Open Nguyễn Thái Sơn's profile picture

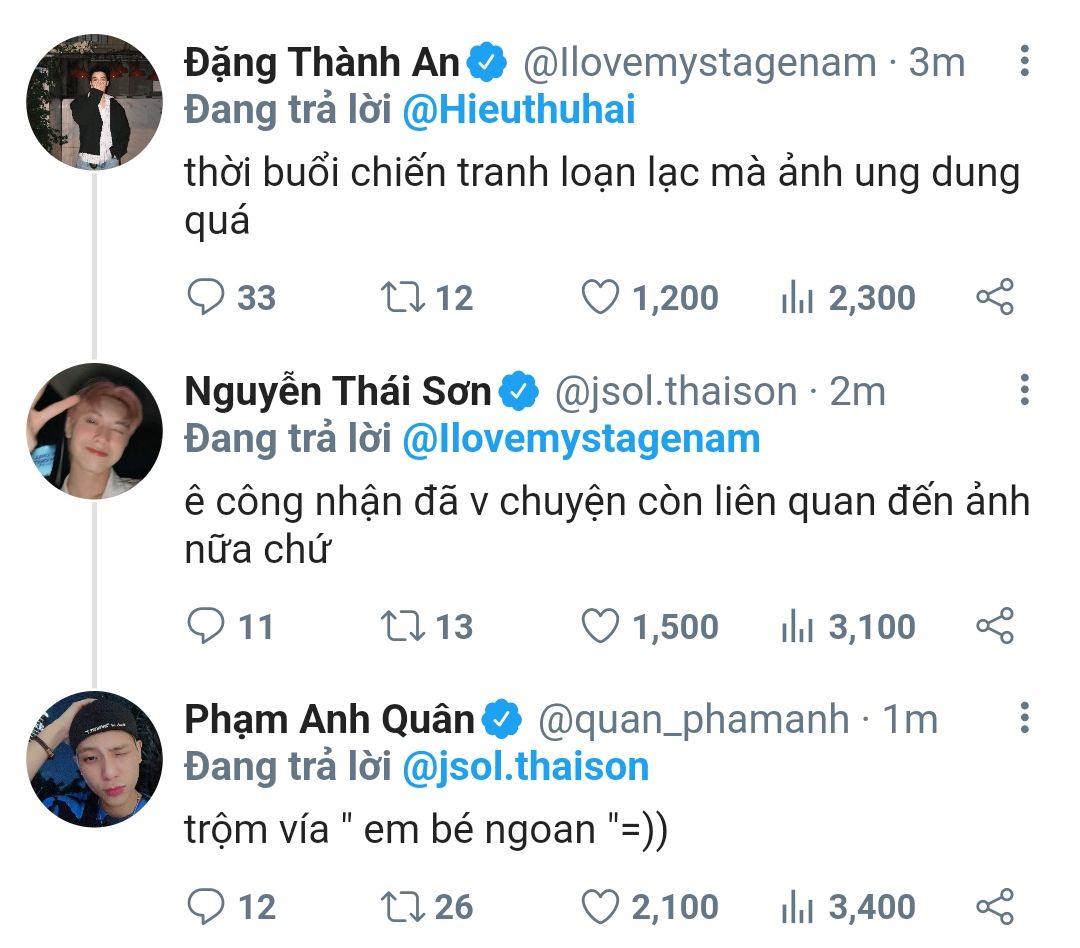pyautogui.click(x=94, y=430)
